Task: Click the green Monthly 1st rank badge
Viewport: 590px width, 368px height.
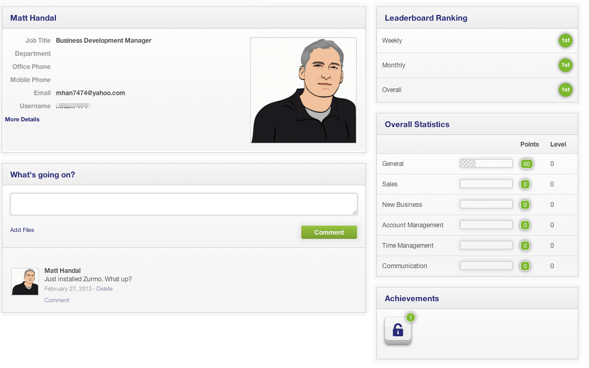Action: tap(565, 65)
